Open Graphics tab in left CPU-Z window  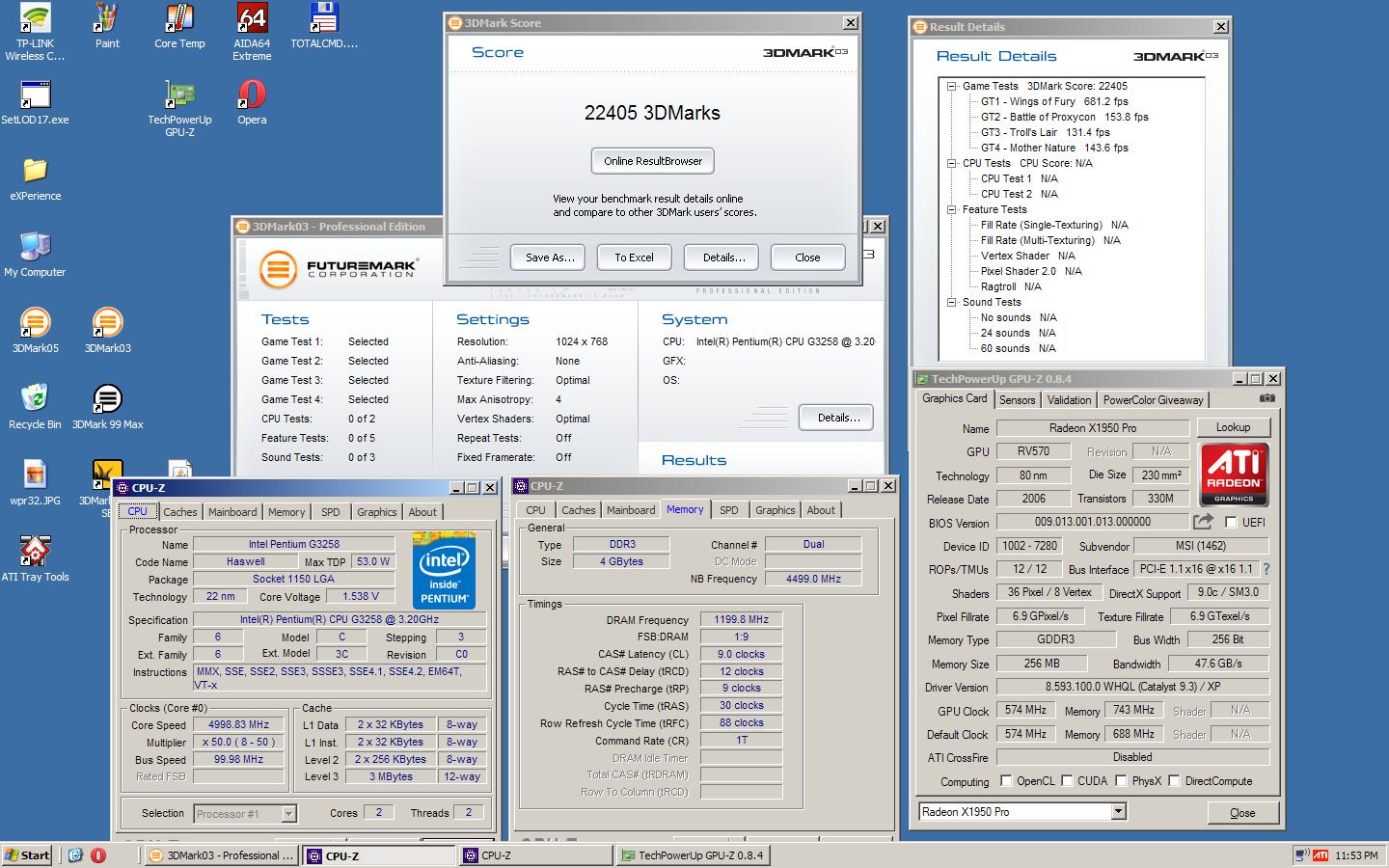point(376,512)
